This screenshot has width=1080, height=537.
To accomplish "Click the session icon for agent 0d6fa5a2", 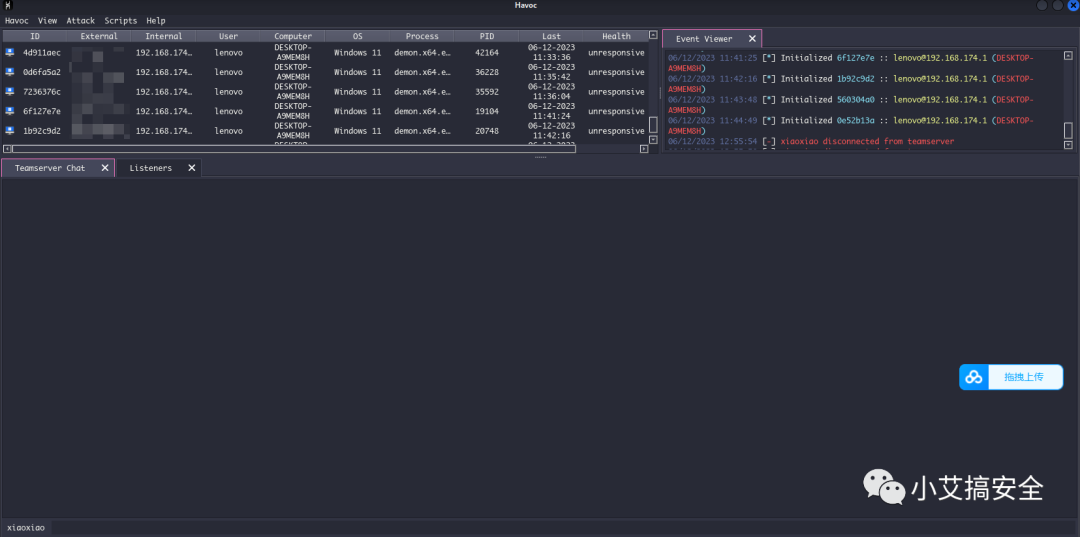I will [10, 72].
